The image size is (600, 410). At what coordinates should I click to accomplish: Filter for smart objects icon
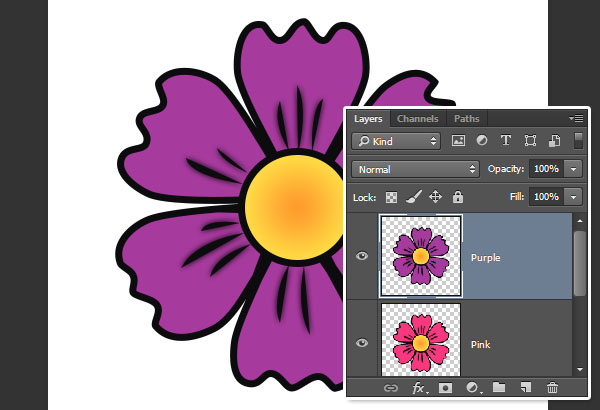click(554, 140)
